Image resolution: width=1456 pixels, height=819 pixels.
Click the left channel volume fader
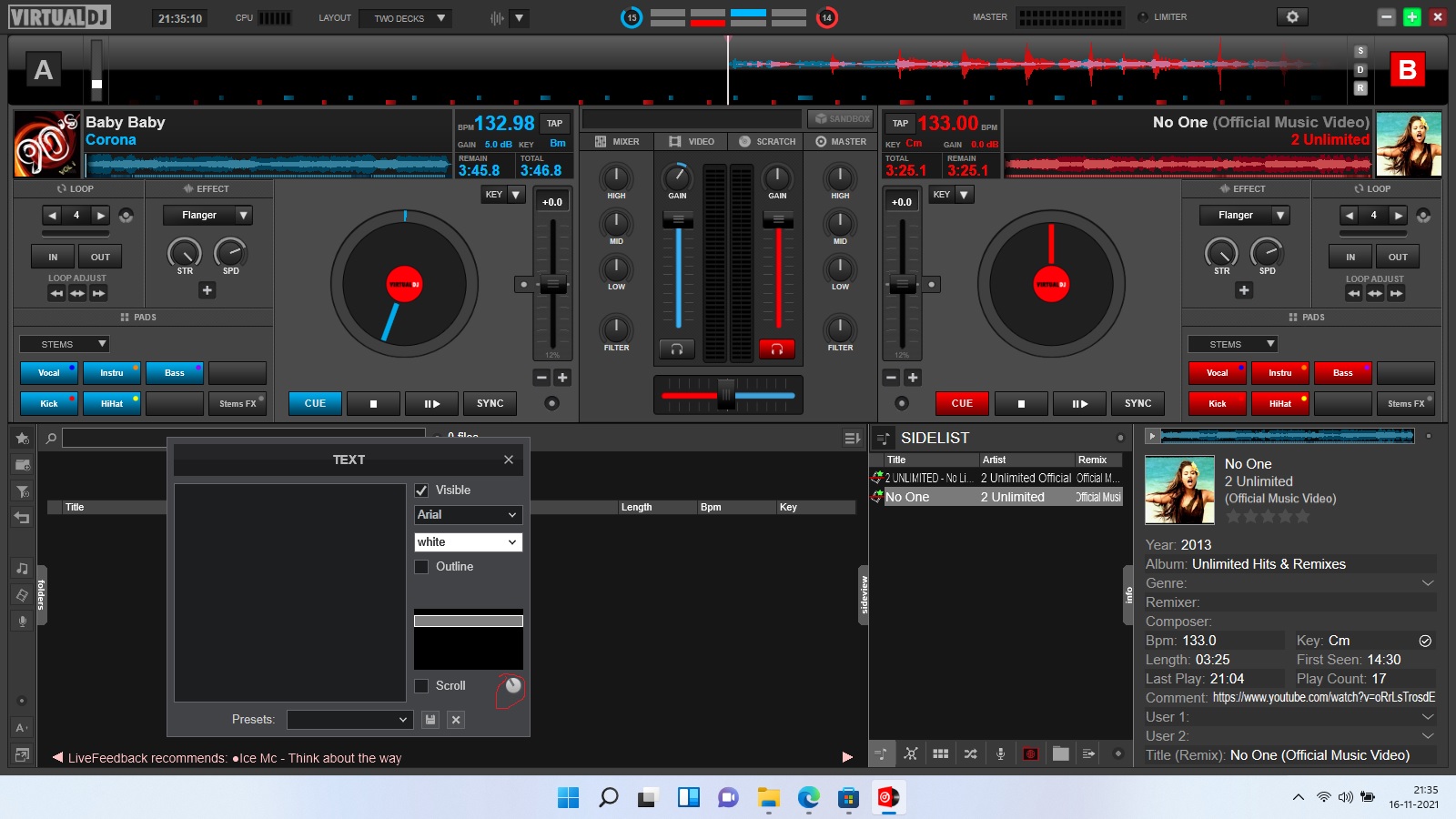(678, 220)
